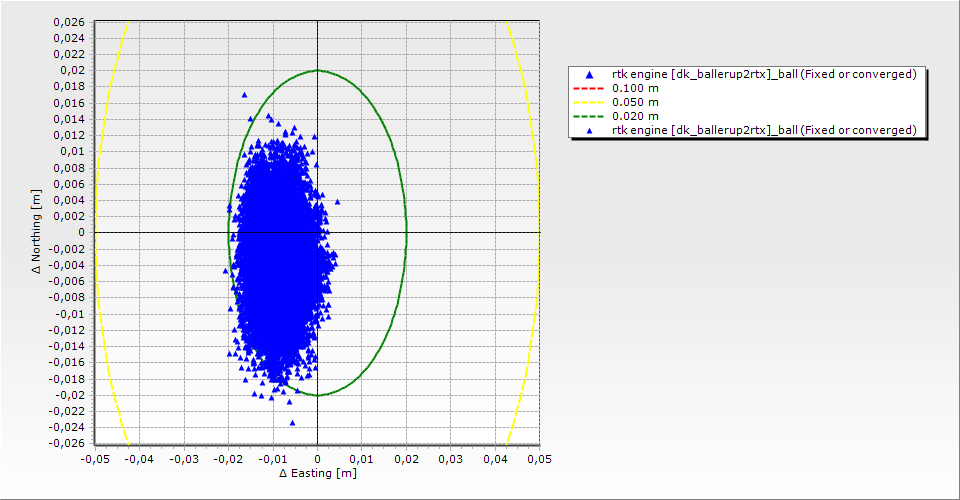
Task: Click the 0,018 tick on Northing axis
Action: point(69,86)
